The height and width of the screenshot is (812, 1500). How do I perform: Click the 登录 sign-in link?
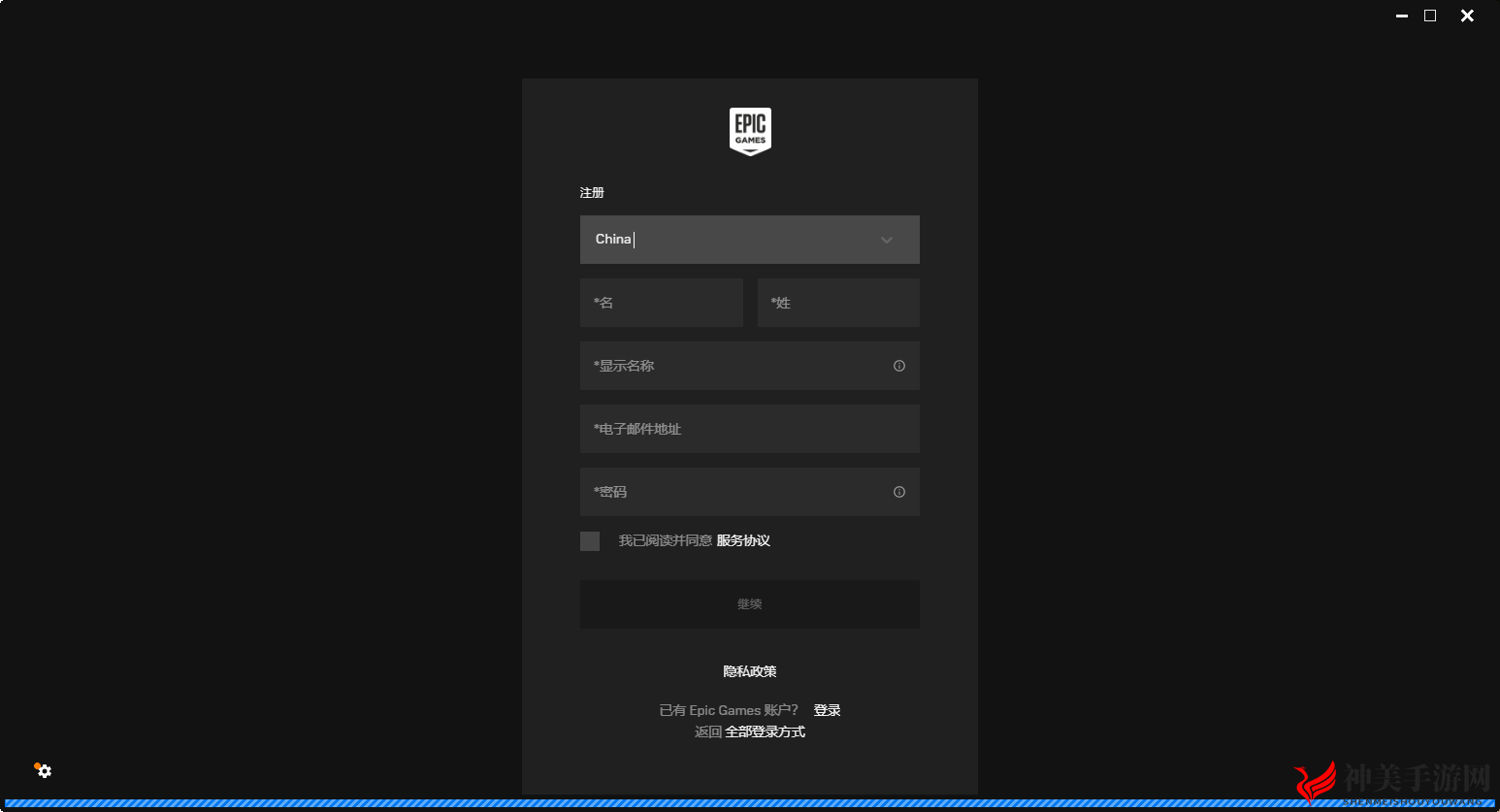[827, 710]
